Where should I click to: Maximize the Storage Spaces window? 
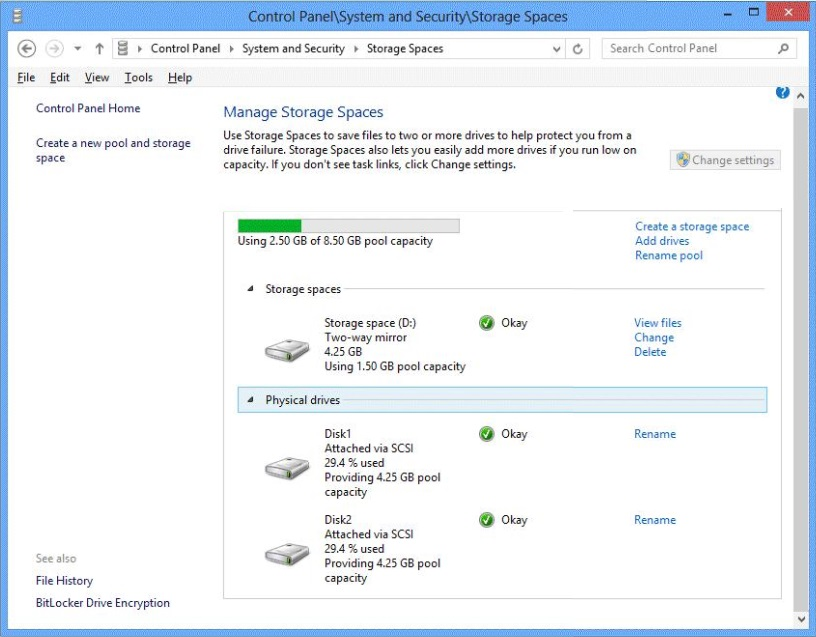754,12
